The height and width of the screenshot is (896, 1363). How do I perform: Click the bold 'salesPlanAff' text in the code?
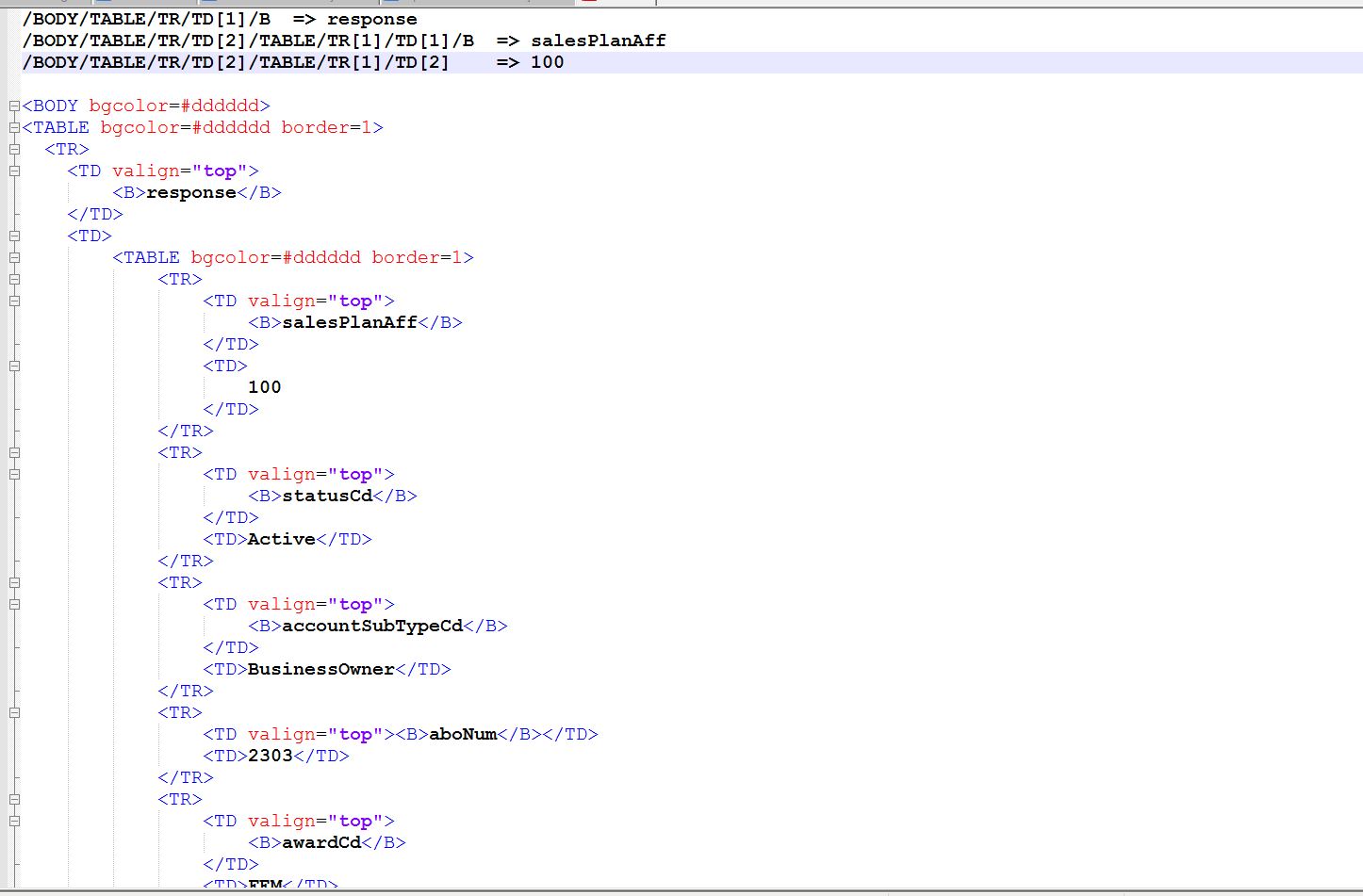(x=350, y=322)
